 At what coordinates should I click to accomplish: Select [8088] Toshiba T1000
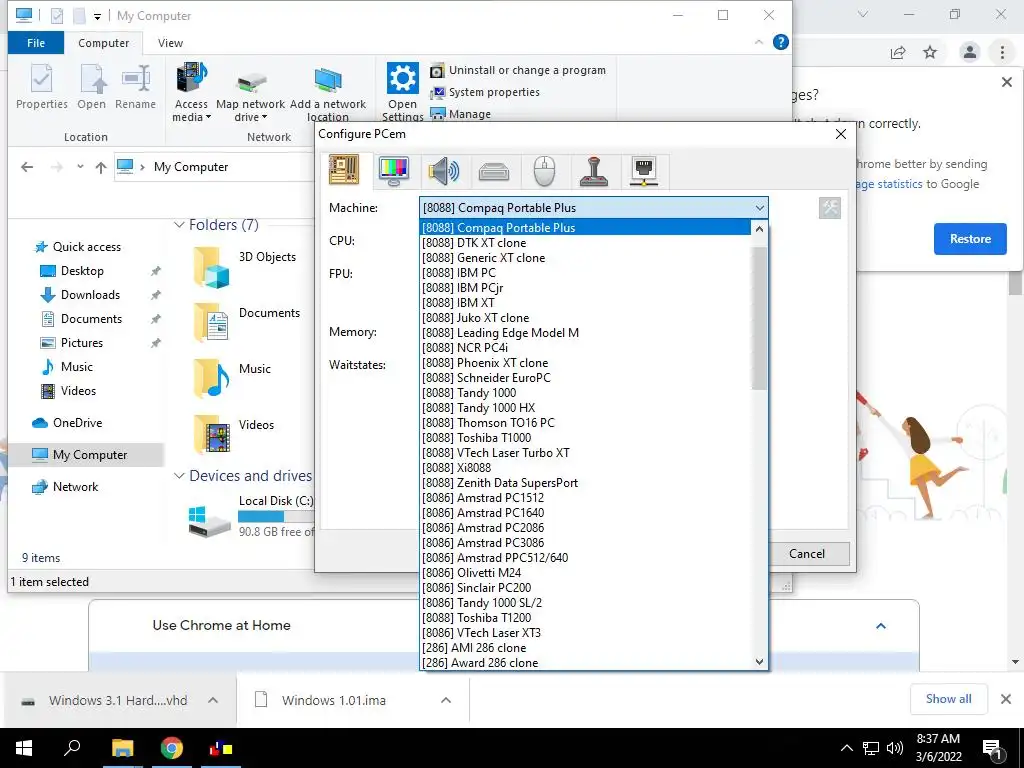point(585,438)
